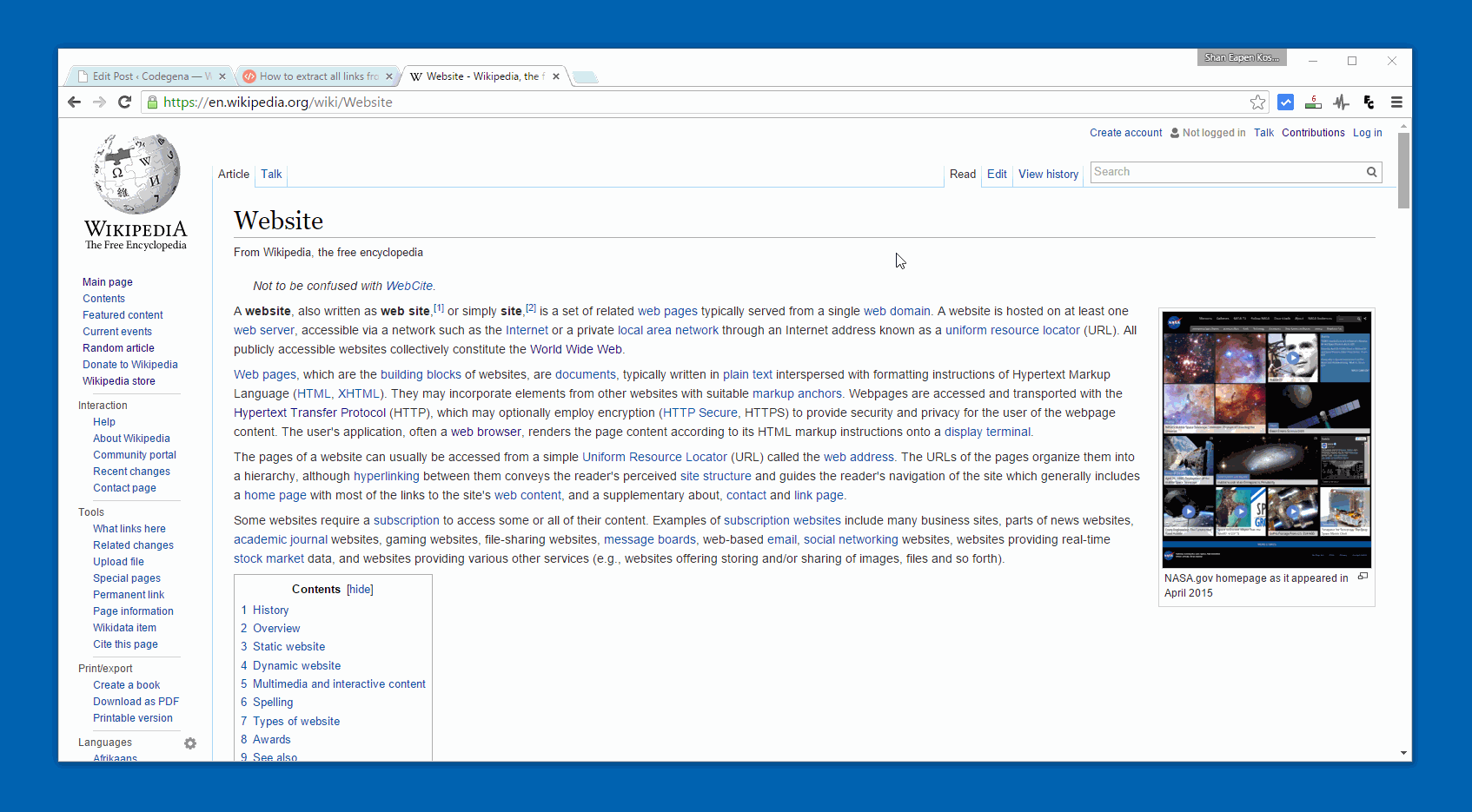Click the Create account link

(x=1126, y=133)
